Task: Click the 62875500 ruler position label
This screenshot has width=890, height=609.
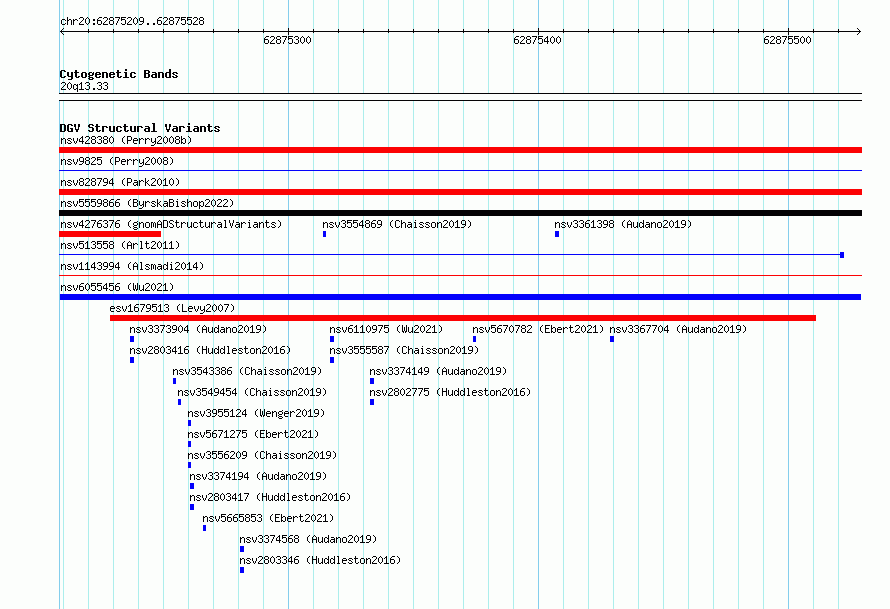Action: click(787, 40)
